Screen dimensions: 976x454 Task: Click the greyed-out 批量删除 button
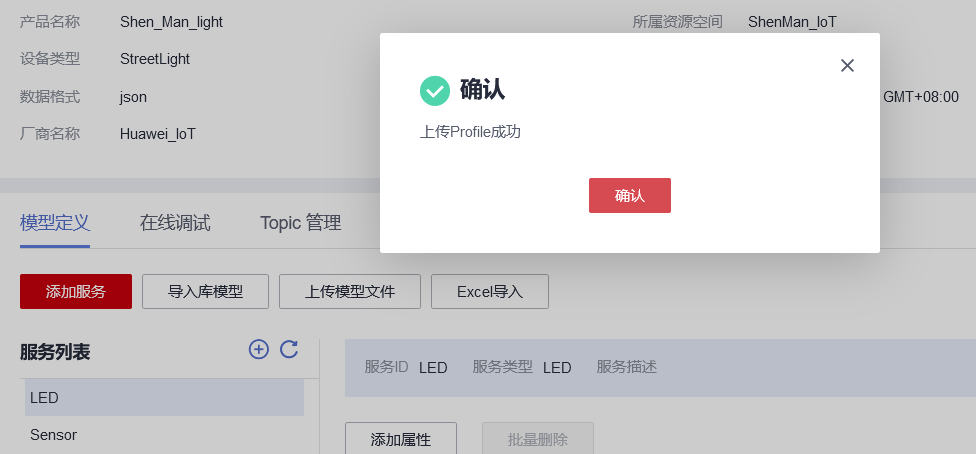(538, 439)
